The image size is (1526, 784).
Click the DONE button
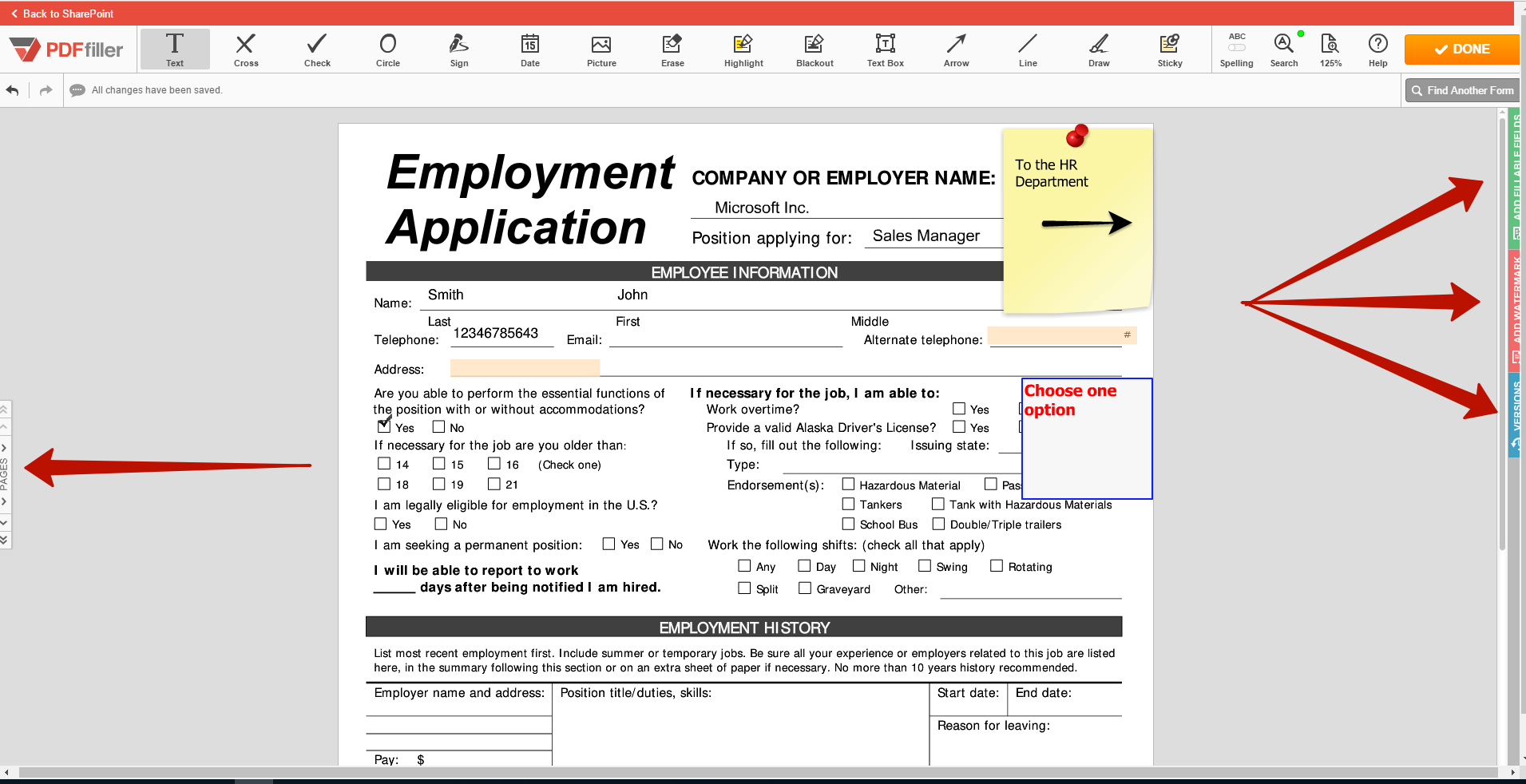[1461, 49]
